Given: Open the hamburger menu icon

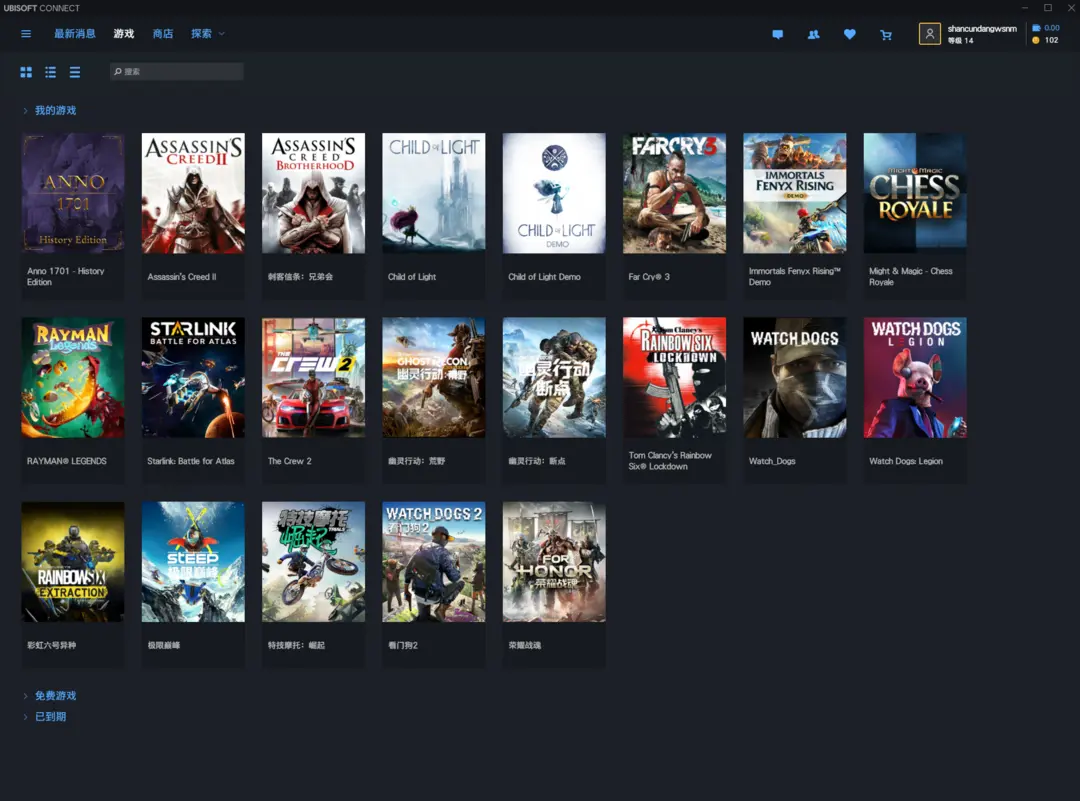Looking at the screenshot, I should click(26, 34).
